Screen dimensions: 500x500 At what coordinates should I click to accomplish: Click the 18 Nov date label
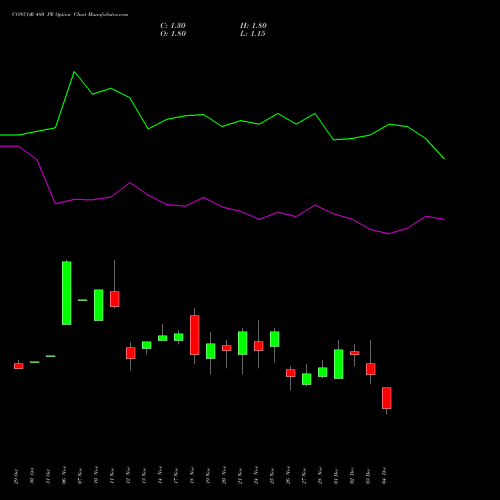coord(192,475)
